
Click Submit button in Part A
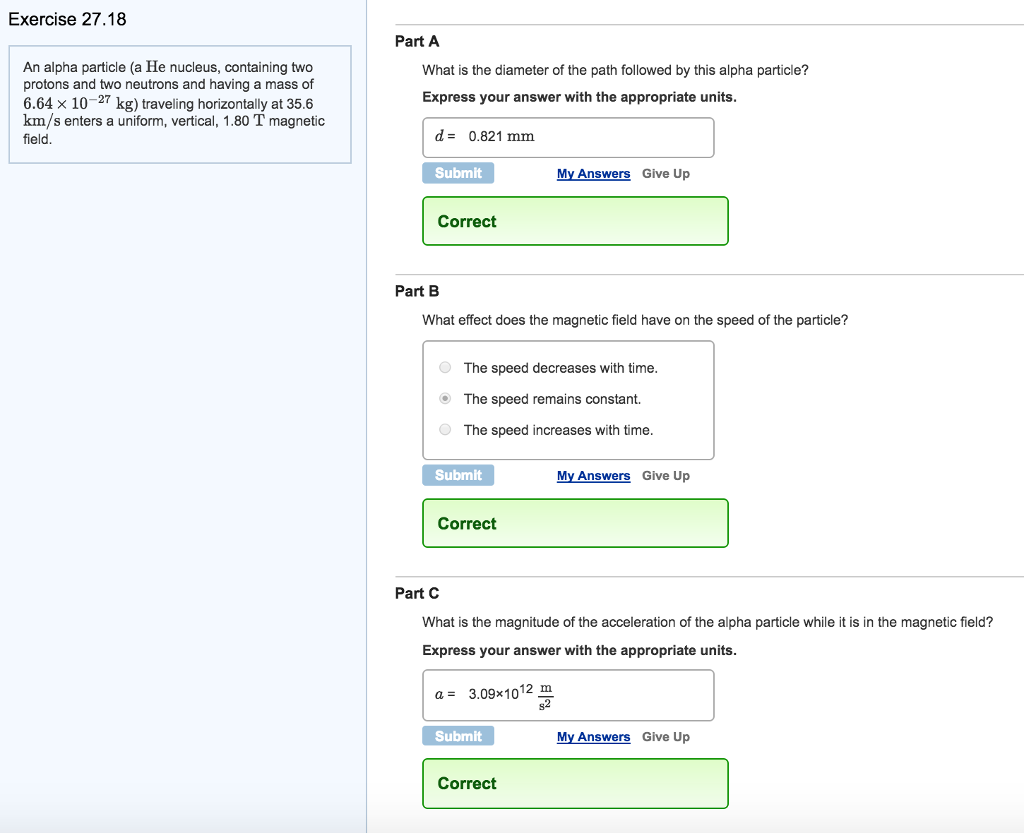[x=458, y=172]
